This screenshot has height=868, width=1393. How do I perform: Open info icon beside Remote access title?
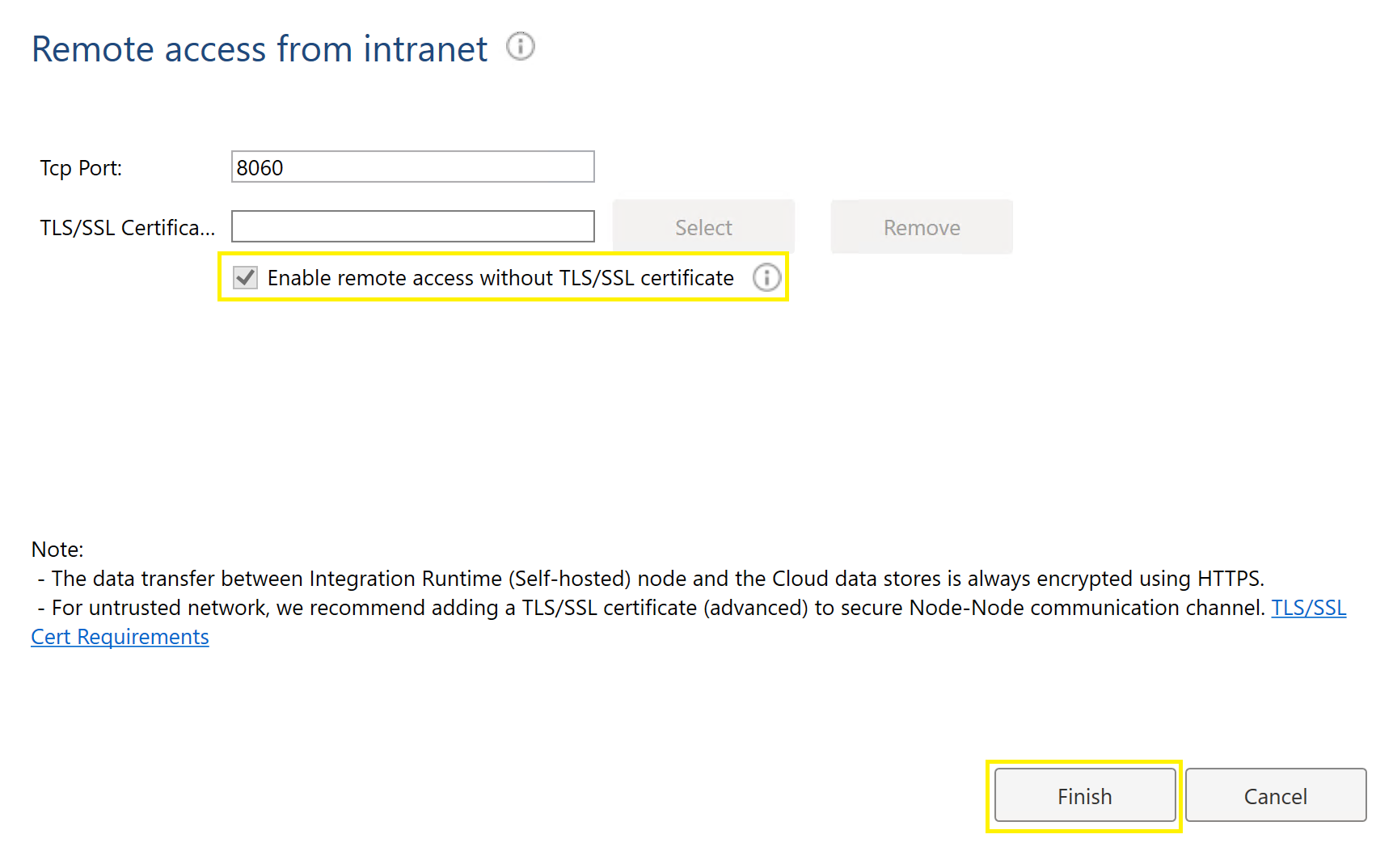(x=521, y=46)
